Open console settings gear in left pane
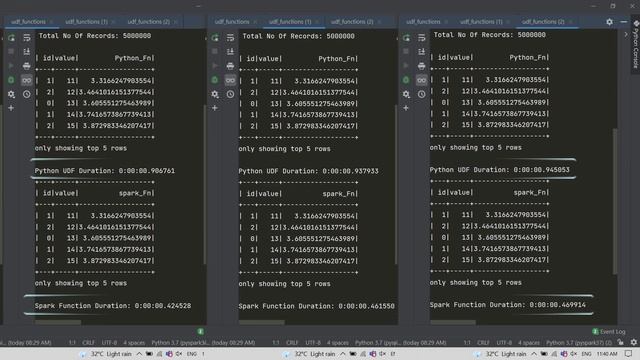 click(x=11, y=94)
